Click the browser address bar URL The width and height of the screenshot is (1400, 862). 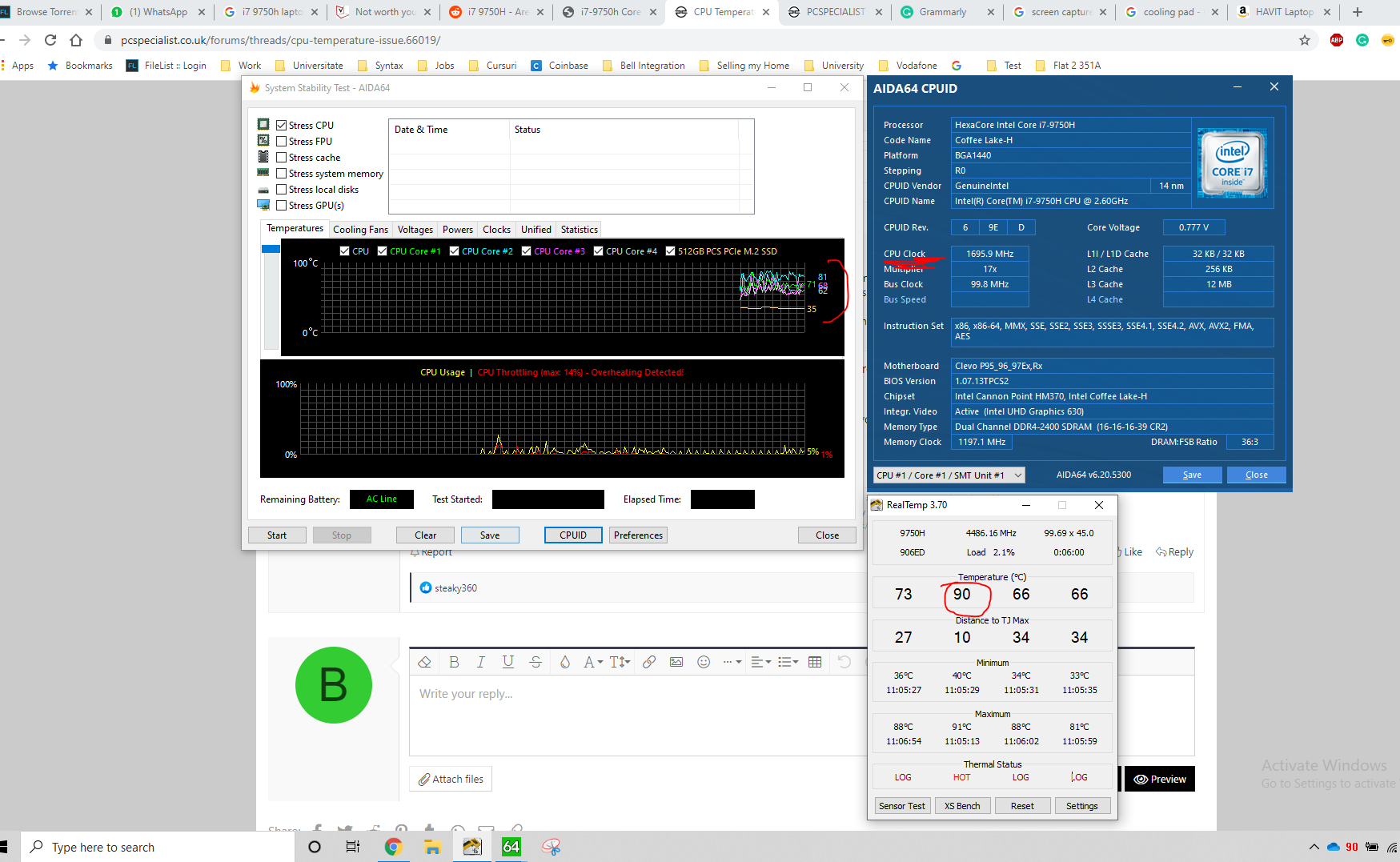(281, 40)
